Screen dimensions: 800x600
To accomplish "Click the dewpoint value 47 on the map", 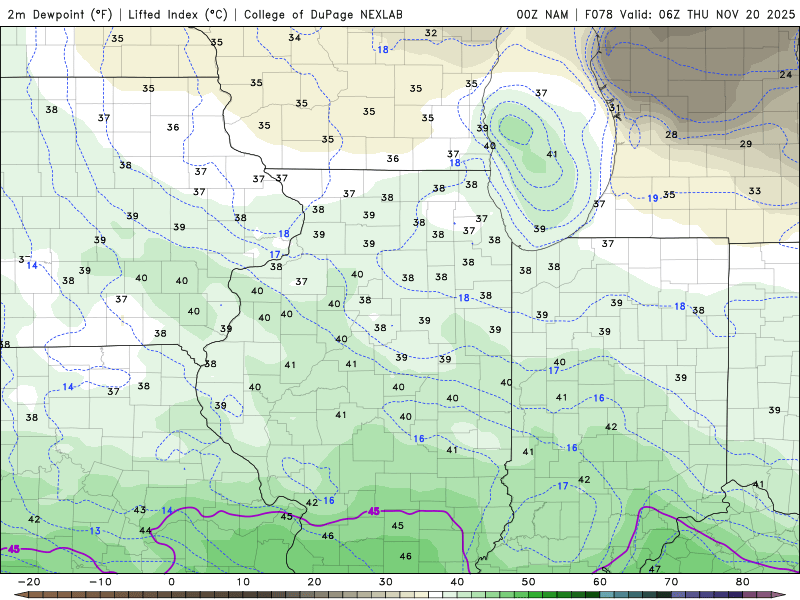I will pyautogui.click(x=655, y=568).
